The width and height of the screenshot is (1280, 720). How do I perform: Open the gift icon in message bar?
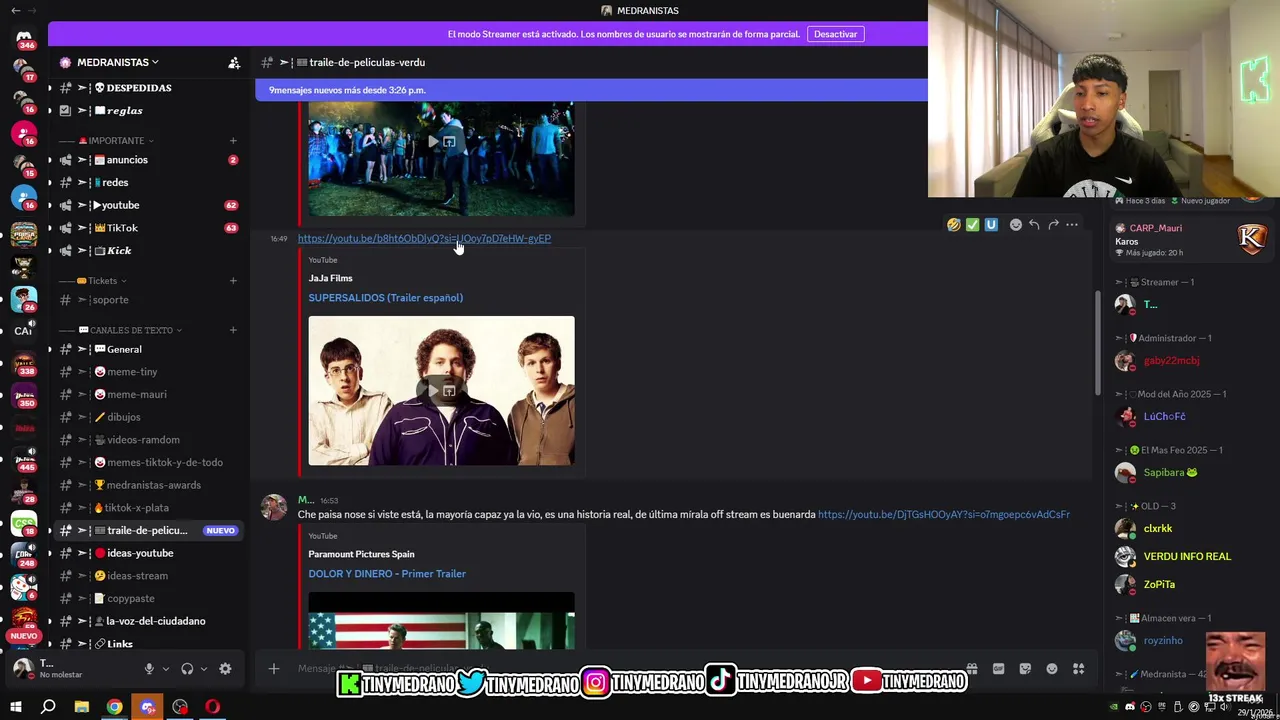(x=972, y=669)
